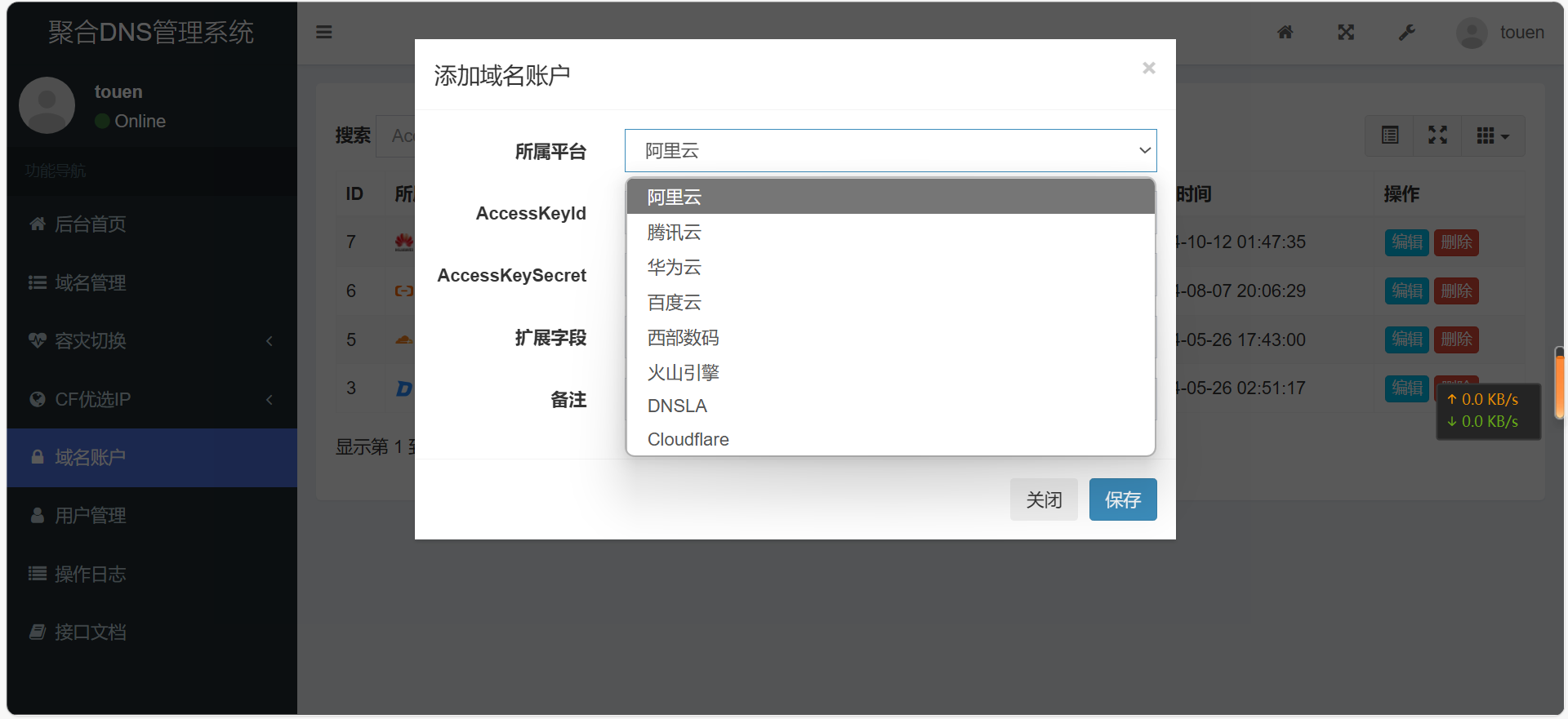The width and height of the screenshot is (1568, 719).
Task: Click the touen user avatar in header
Action: coord(1472,33)
